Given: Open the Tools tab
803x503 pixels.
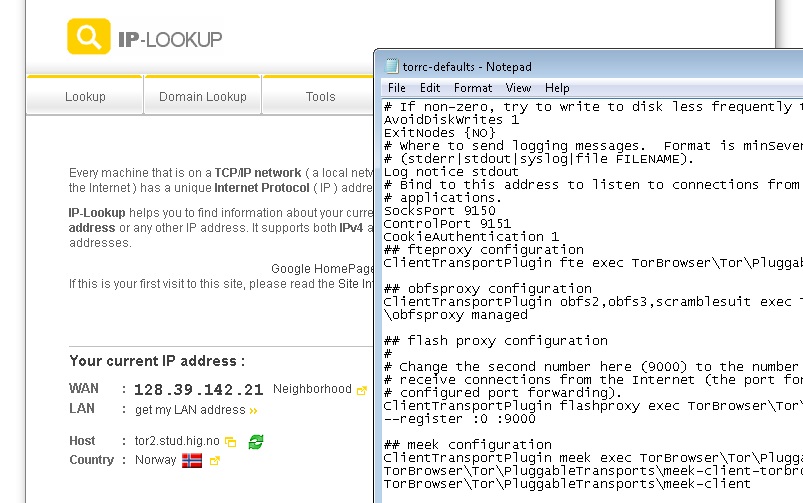Looking at the screenshot, I should click(x=320, y=96).
